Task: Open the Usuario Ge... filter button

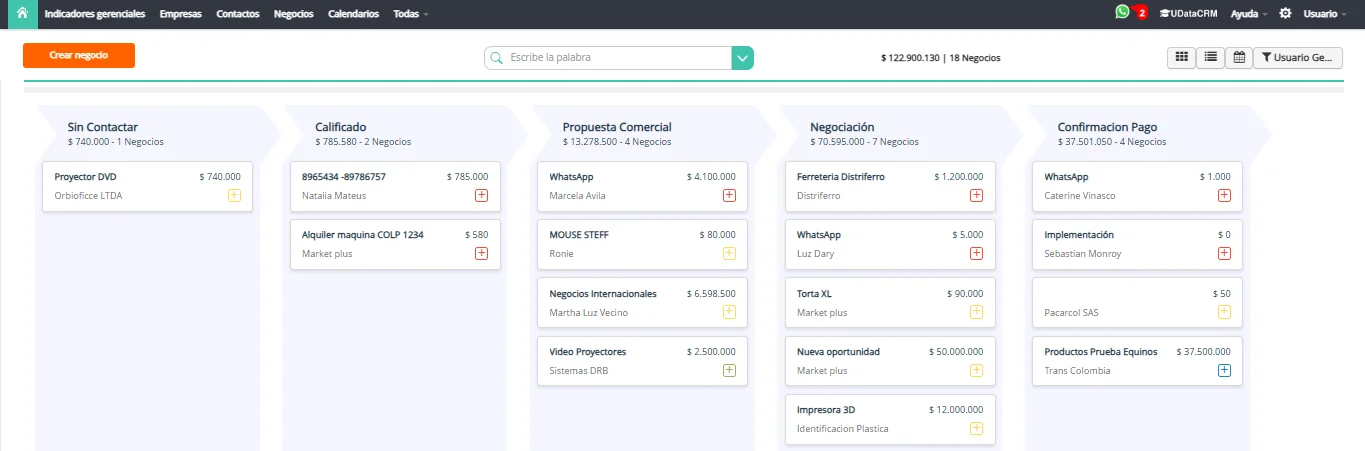Action: tap(1298, 58)
